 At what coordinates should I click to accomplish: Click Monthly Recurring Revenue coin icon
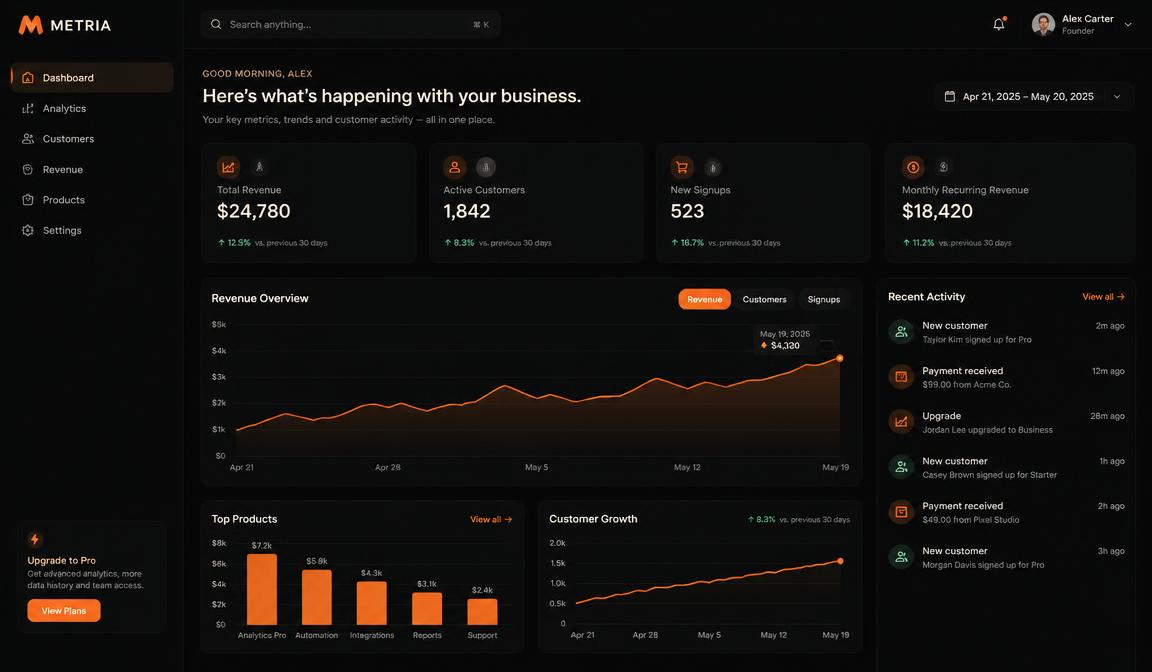(x=913, y=167)
